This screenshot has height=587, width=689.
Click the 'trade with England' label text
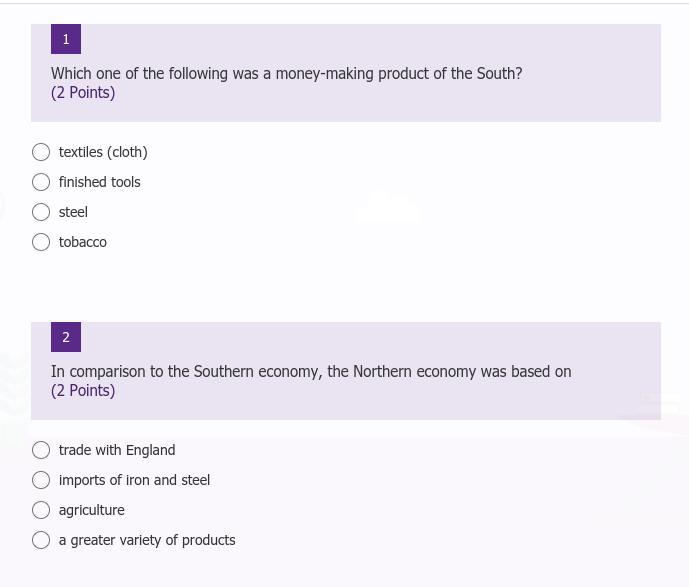pyautogui.click(x=117, y=450)
